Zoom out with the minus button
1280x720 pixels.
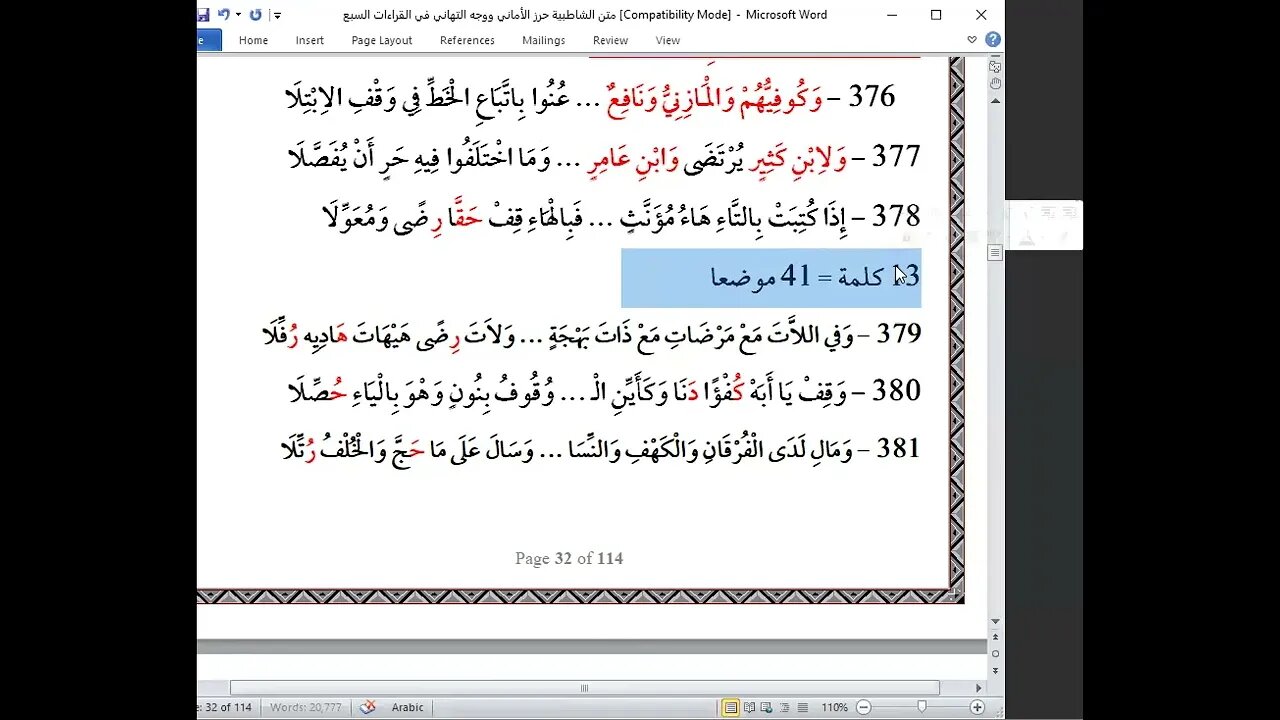tap(864, 707)
